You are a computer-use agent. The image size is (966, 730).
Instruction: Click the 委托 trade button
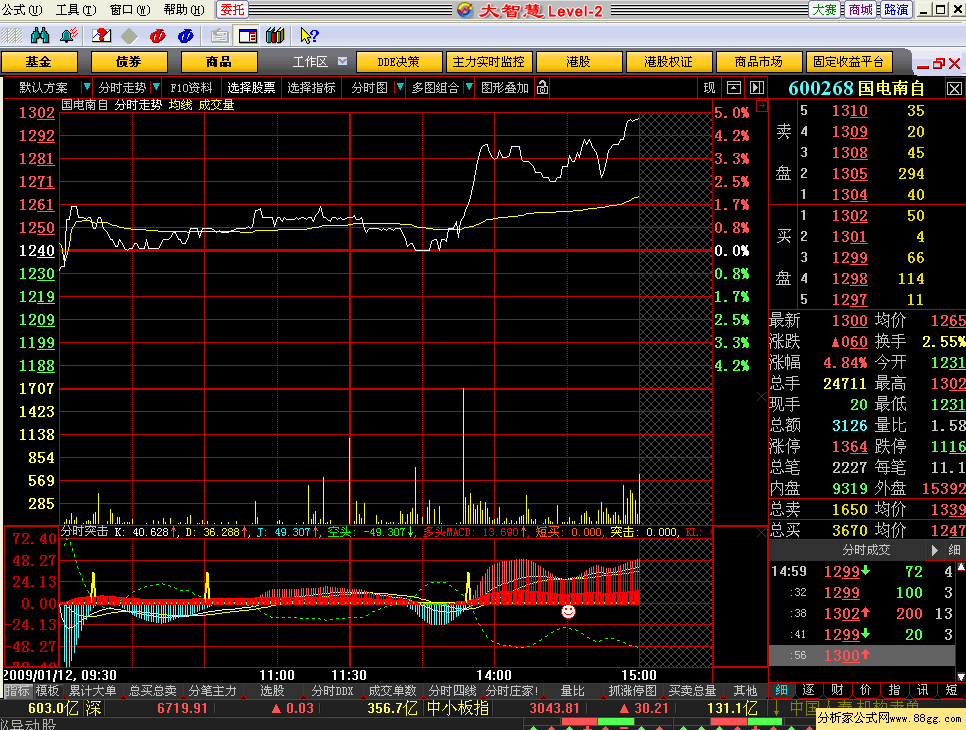(x=232, y=10)
